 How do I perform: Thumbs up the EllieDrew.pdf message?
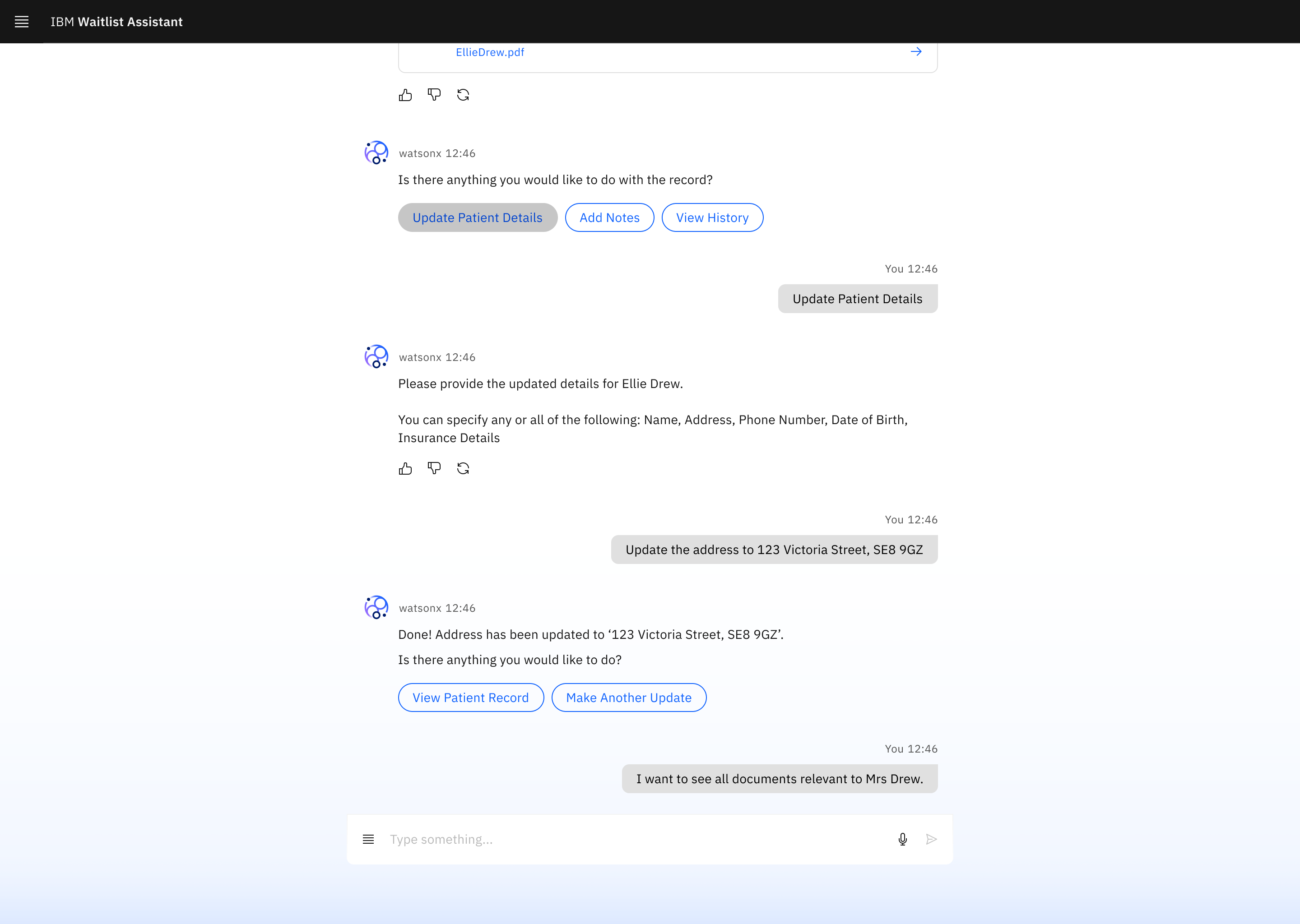click(x=405, y=95)
